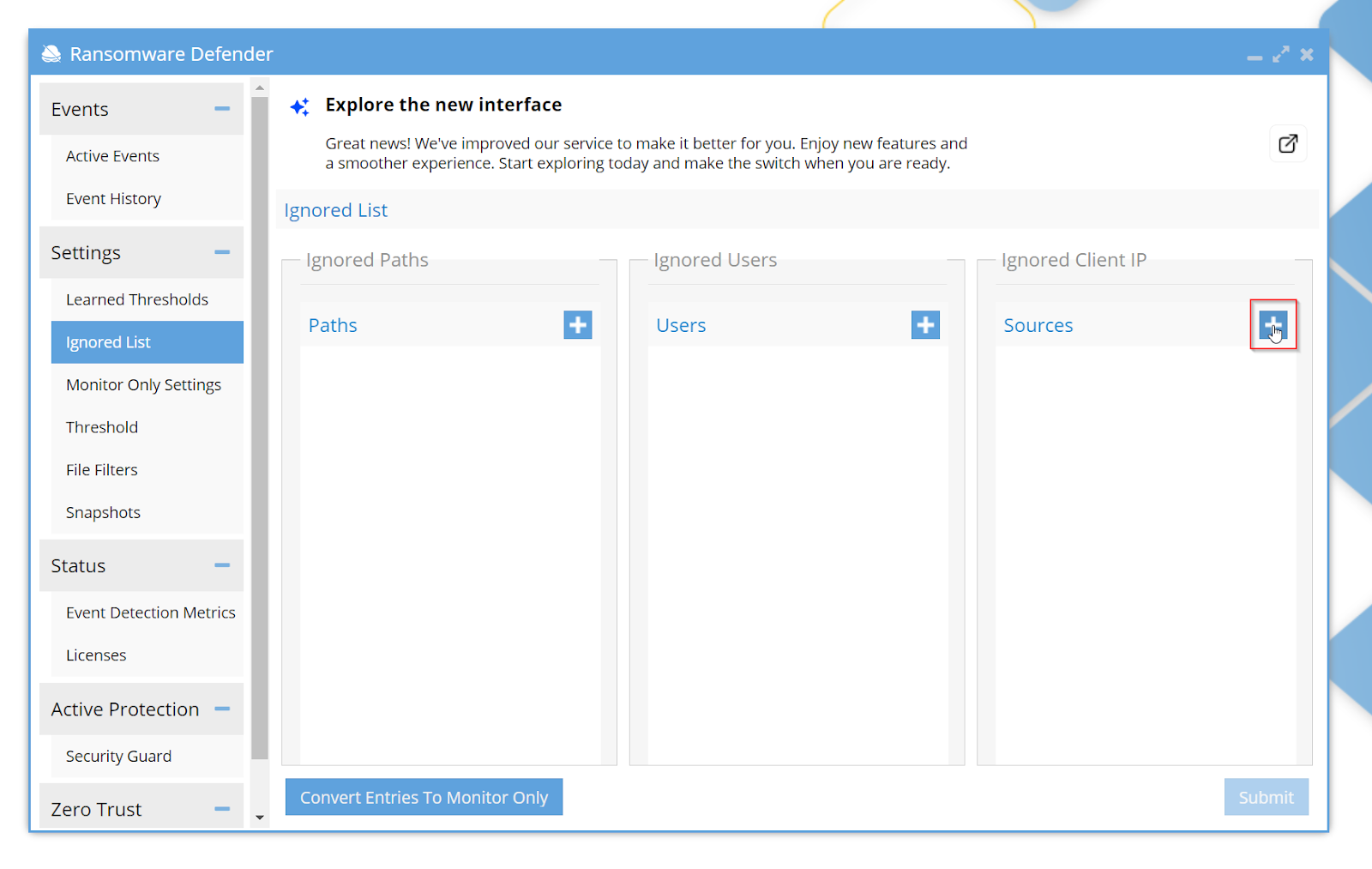Open Snapshots settings

147,513
